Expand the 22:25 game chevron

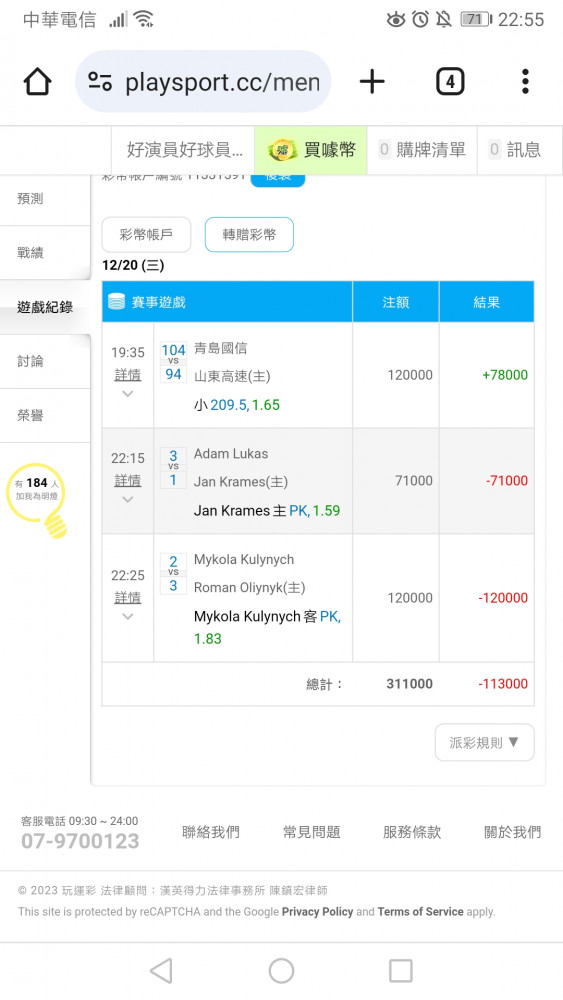point(128,617)
